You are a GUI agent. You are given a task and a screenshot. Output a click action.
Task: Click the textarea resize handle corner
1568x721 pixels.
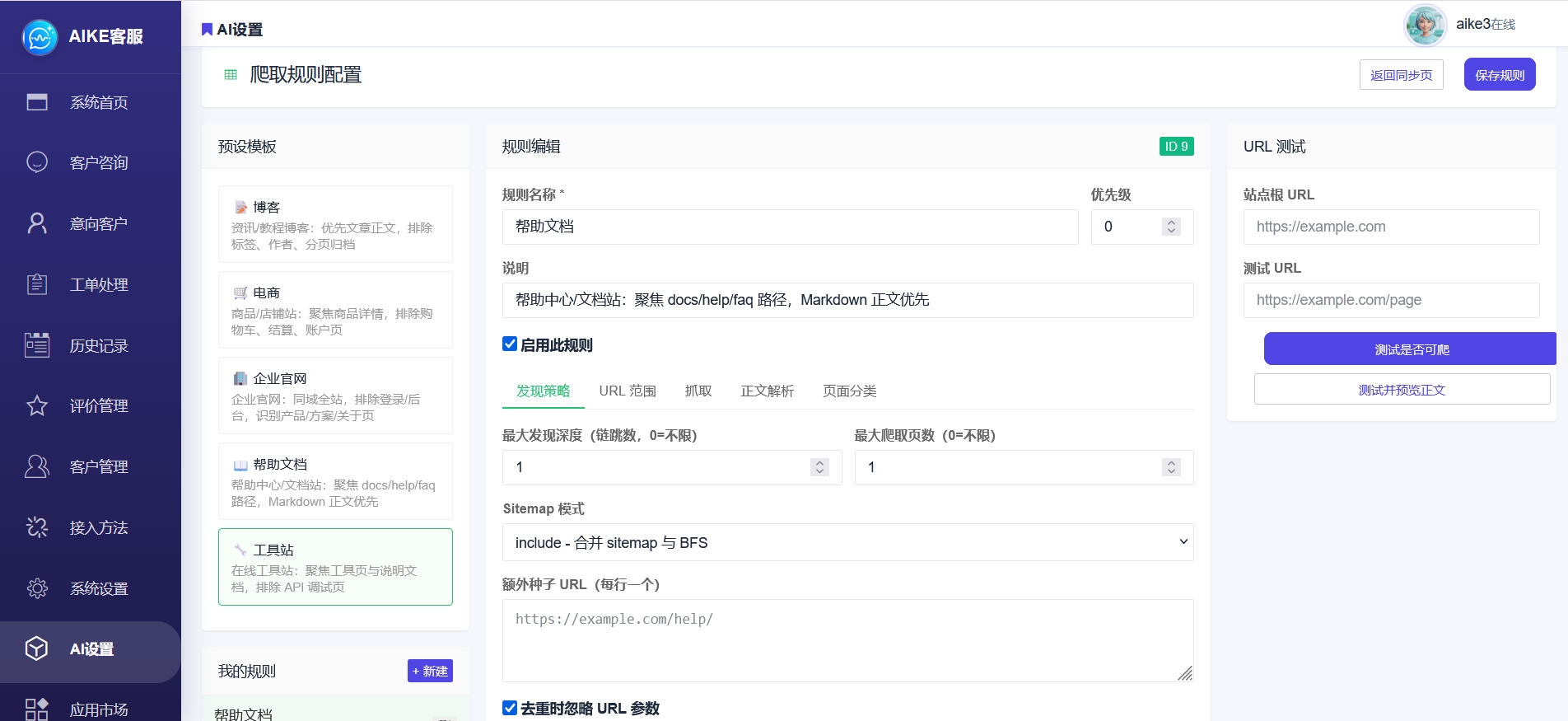coord(1185,673)
